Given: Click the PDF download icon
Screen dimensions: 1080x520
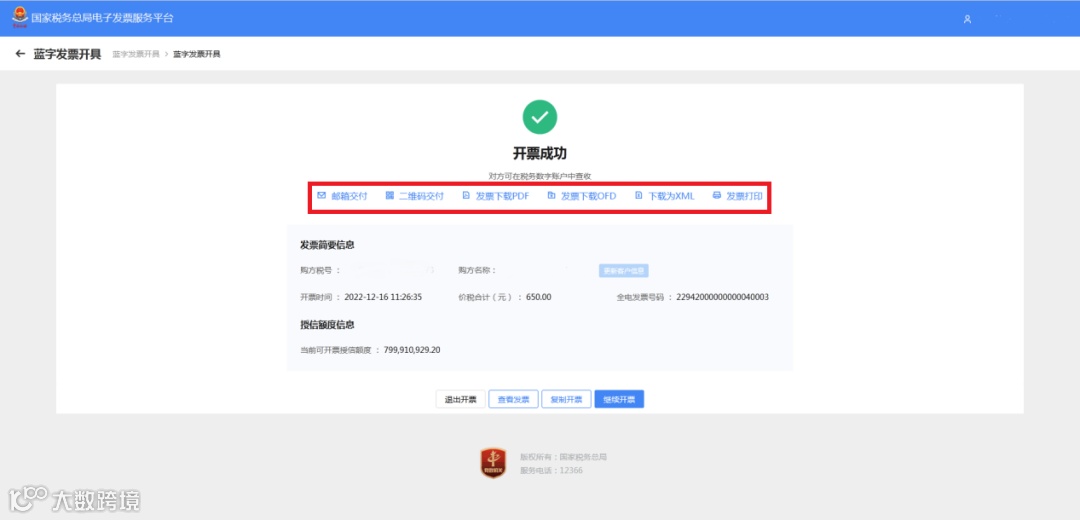Looking at the screenshot, I should [466, 196].
